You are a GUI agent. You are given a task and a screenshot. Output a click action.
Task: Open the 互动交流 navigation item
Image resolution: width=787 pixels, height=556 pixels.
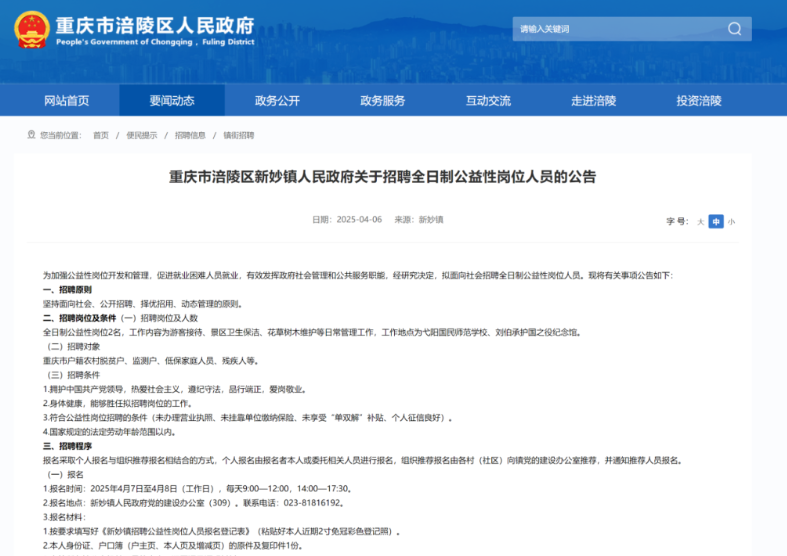point(488,101)
